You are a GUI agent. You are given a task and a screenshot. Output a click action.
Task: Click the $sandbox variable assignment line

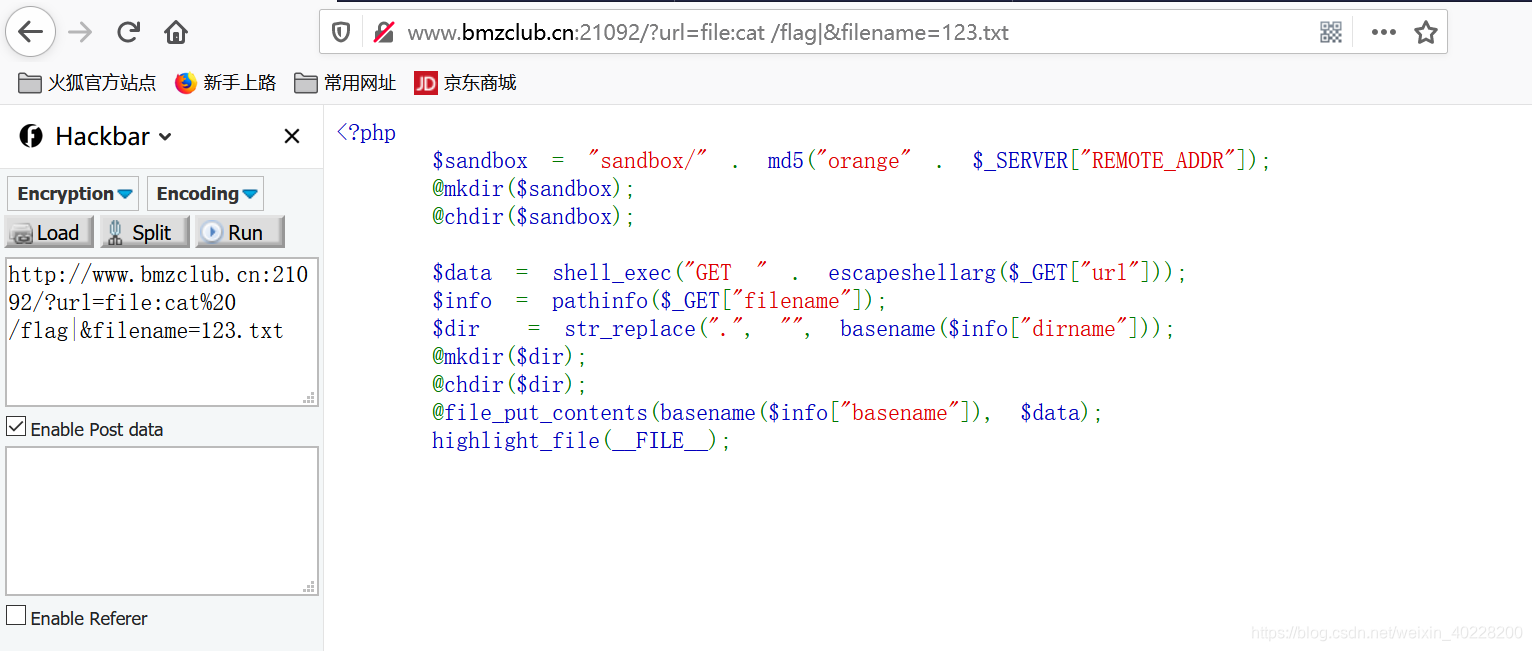point(851,160)
